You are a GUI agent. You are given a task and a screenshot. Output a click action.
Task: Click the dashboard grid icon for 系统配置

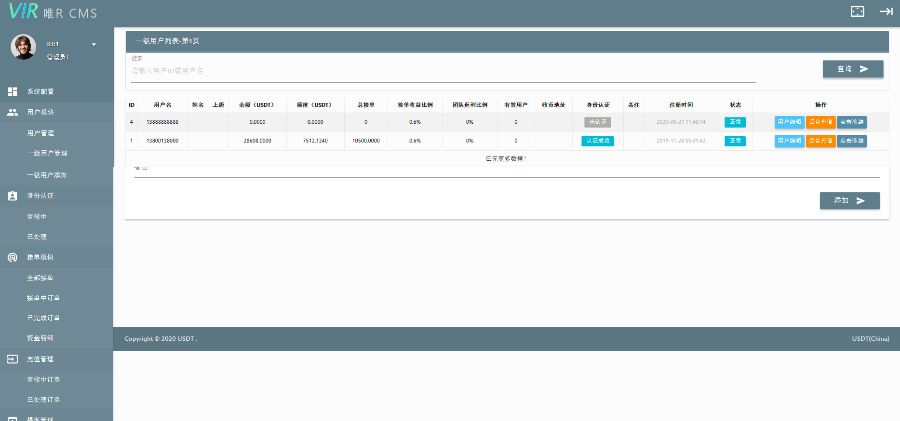pos(12,91)
